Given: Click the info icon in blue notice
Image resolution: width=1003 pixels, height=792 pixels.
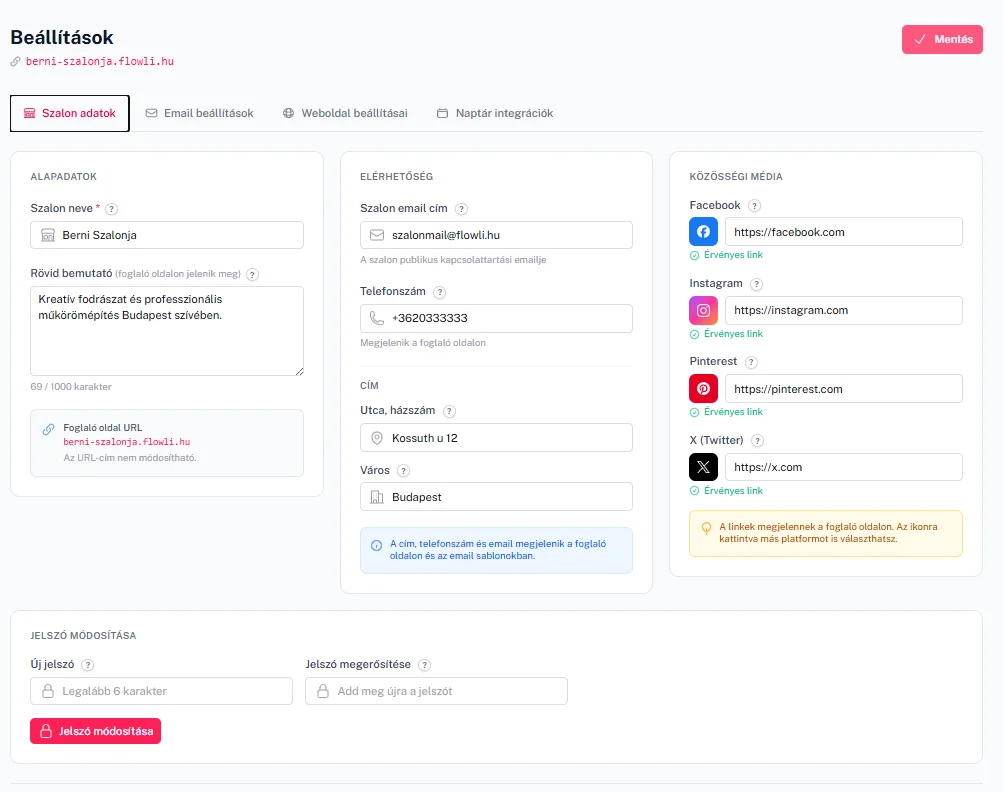Looking at the screenshot, I should tap(377, 546).
